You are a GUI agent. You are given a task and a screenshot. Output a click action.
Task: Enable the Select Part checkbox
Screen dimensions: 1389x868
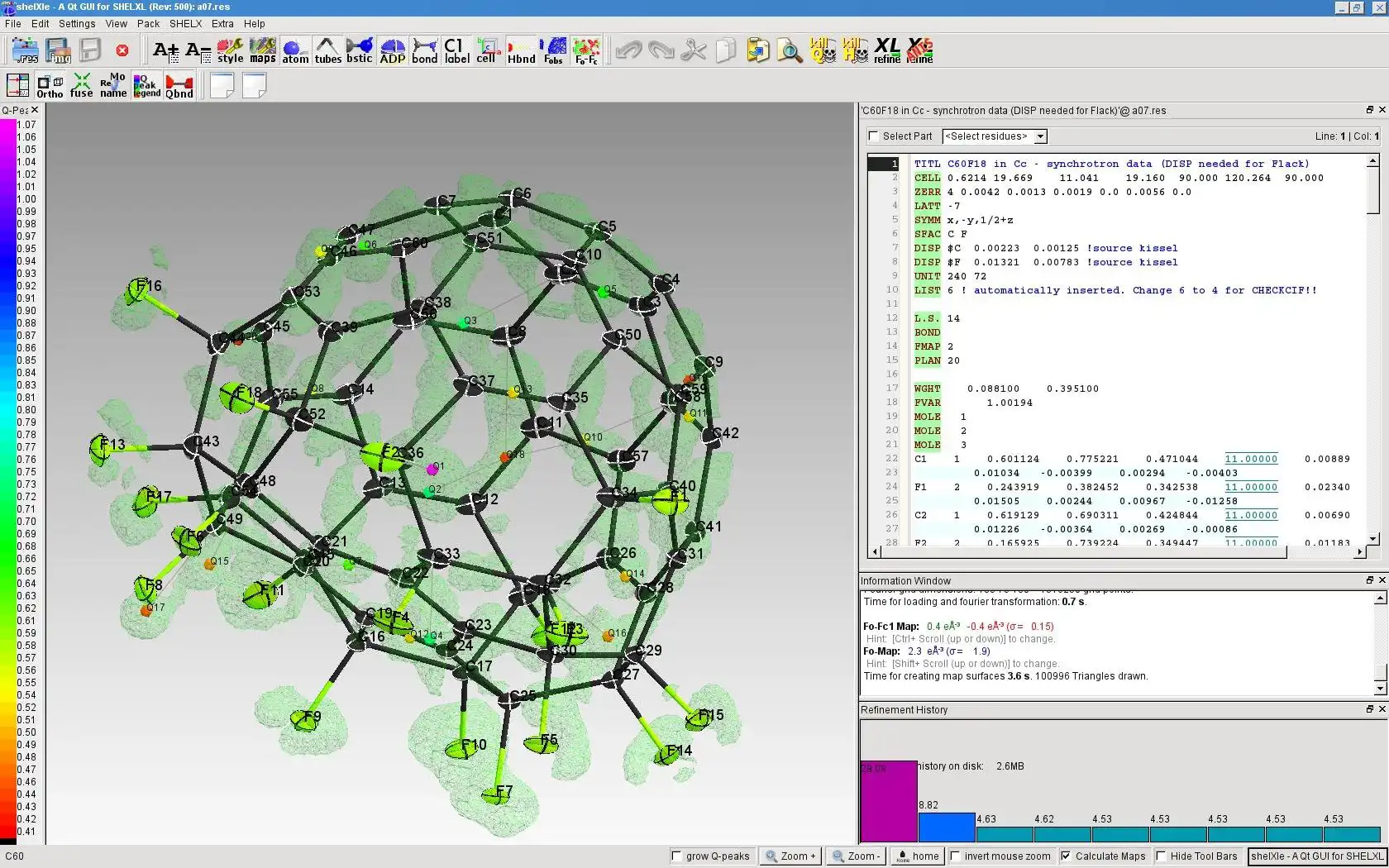pyautogui.click(x=874, y=136)
